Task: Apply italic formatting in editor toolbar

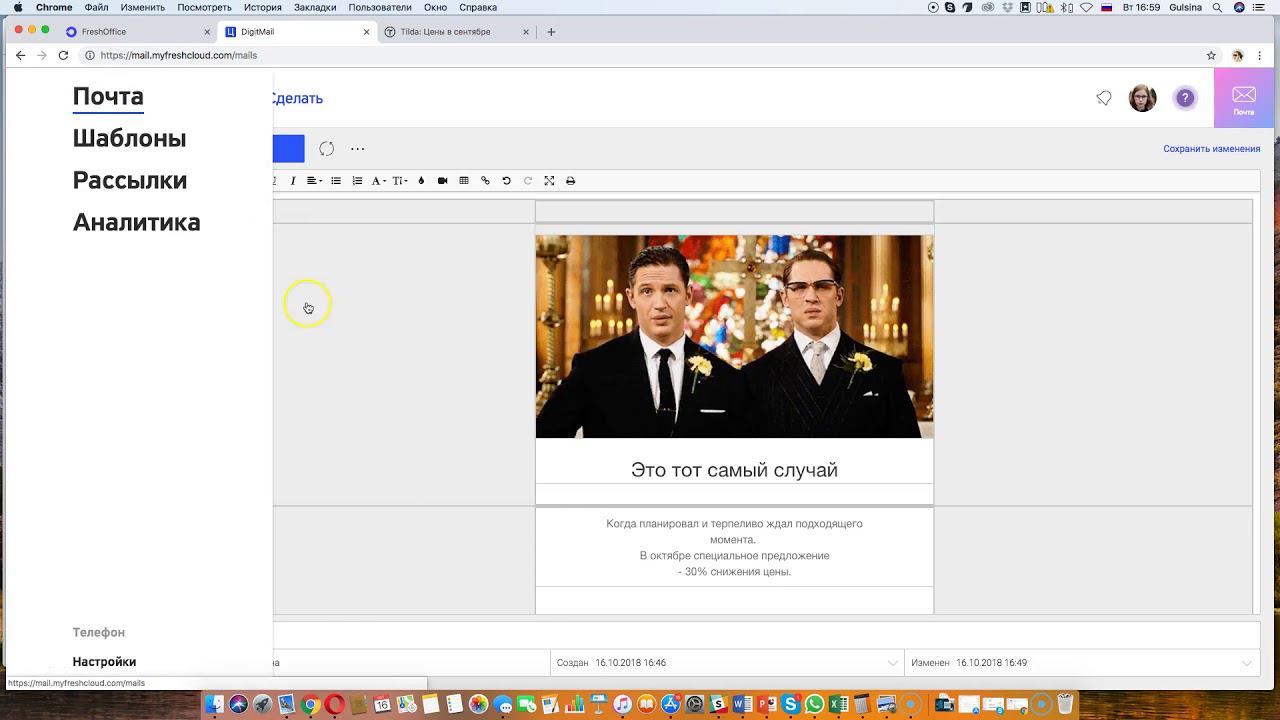Action: pos(293,181)
